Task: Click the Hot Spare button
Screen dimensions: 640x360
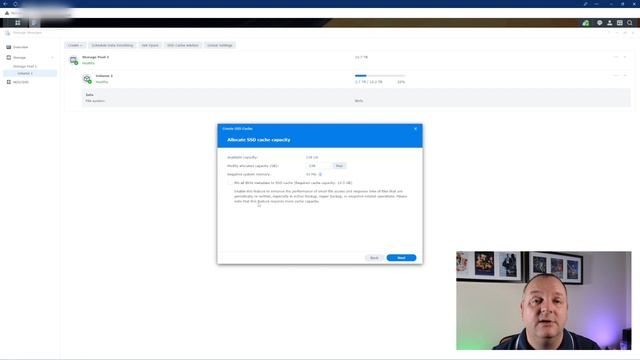Action: [x=150, y=45]
